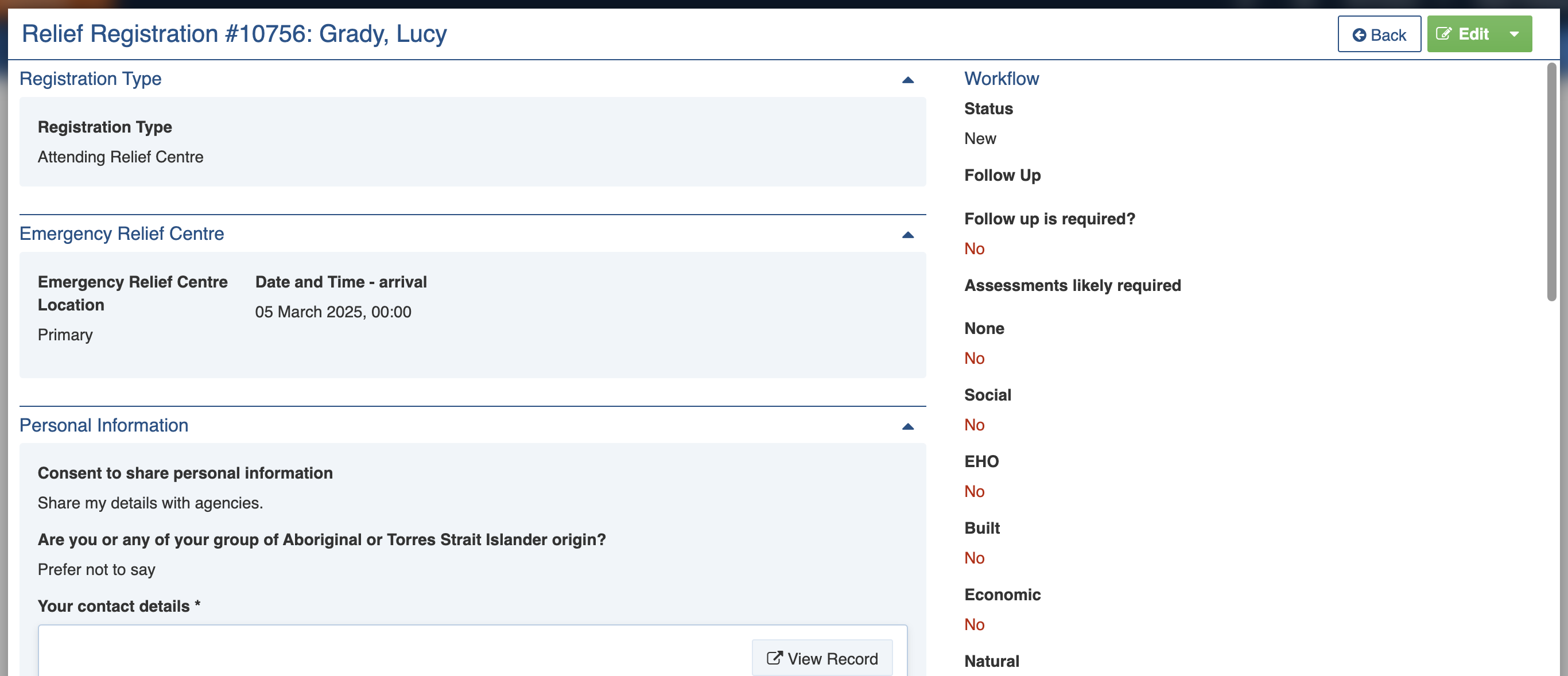
Task: Click the external-link icon on View Record
Action: [x=774, y=658]
